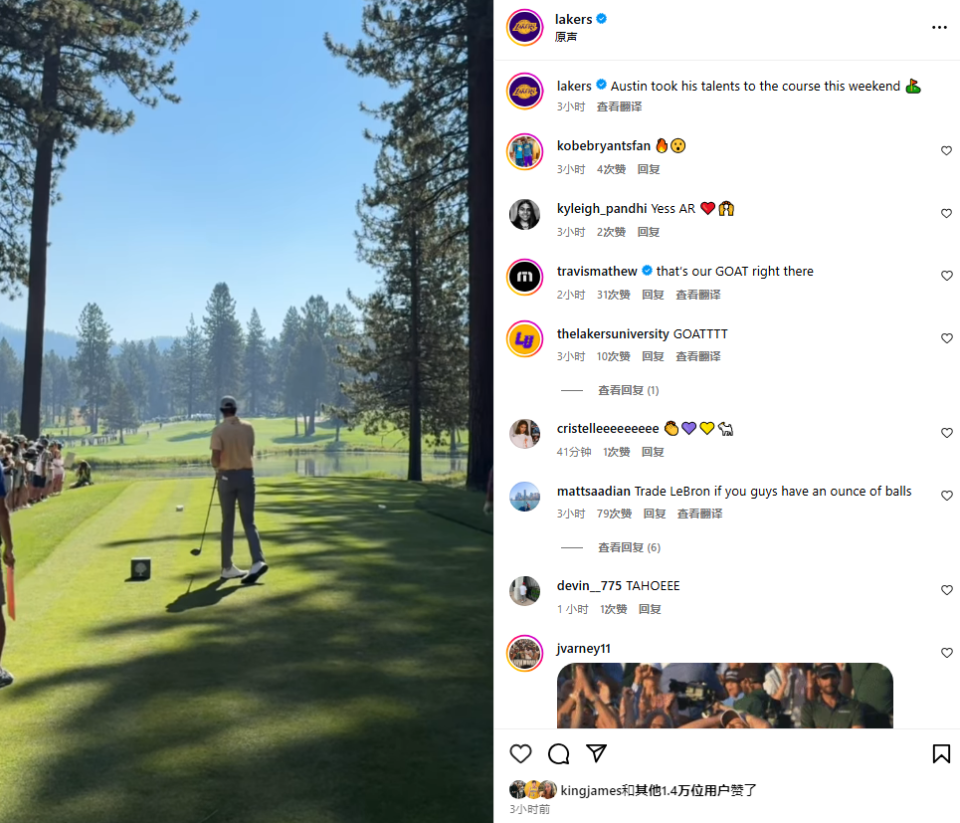The height and width of the screenshot is (823, 960).
Task: Expand 查看回复 (1) under thelakersuniversity comment
Action: (628, 390)
